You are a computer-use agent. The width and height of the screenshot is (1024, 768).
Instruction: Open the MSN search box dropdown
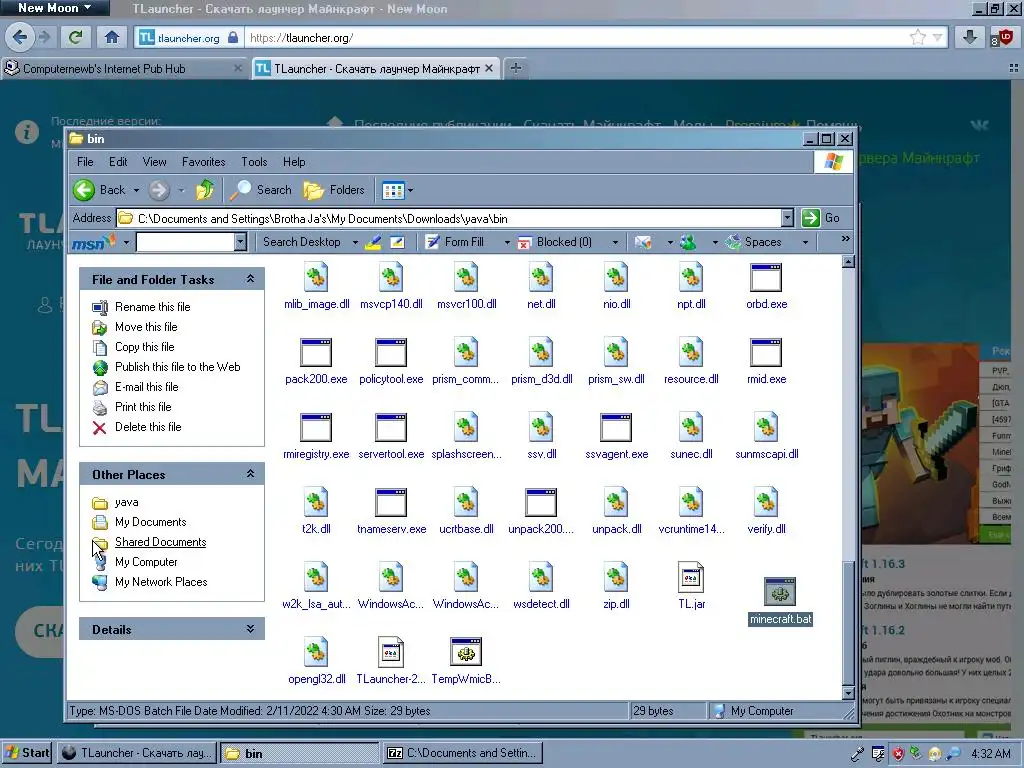coord(240,242)
